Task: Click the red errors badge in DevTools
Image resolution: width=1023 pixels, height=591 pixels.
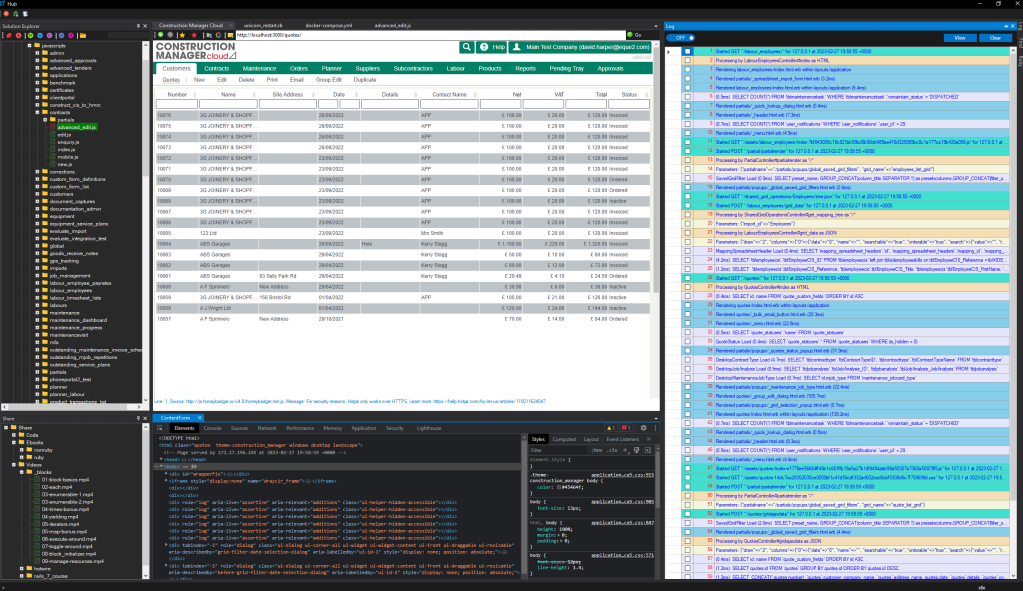Action: 626,428
